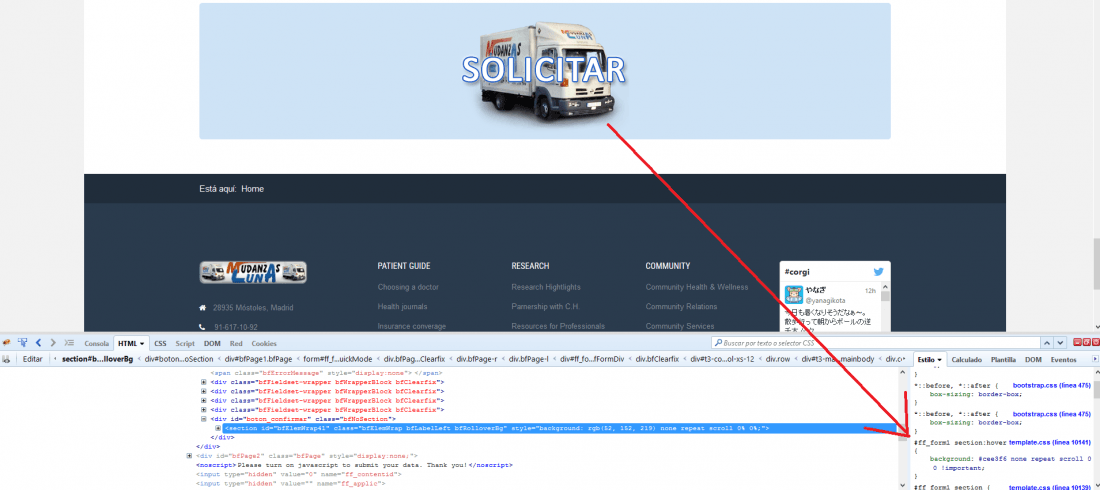Select breadcrumb div.row

[x=779, y=359]
